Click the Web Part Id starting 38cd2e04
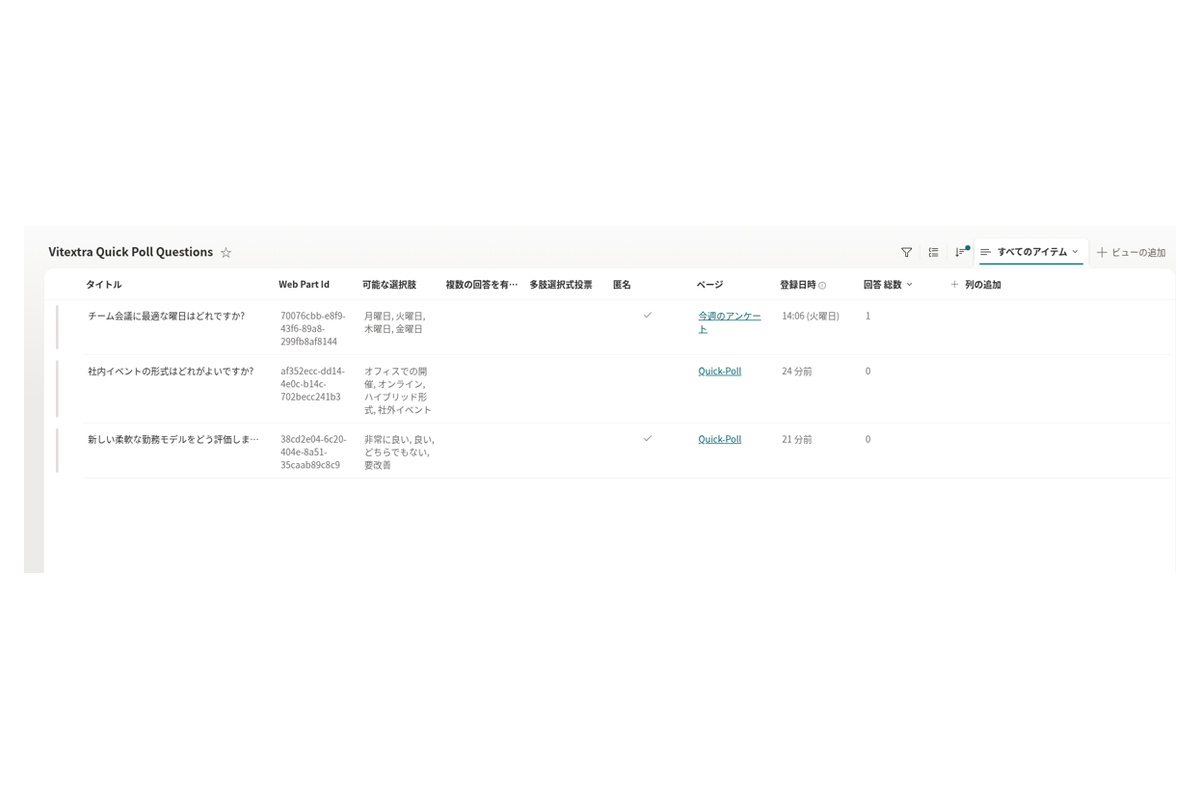 click(x=313, y=451)
